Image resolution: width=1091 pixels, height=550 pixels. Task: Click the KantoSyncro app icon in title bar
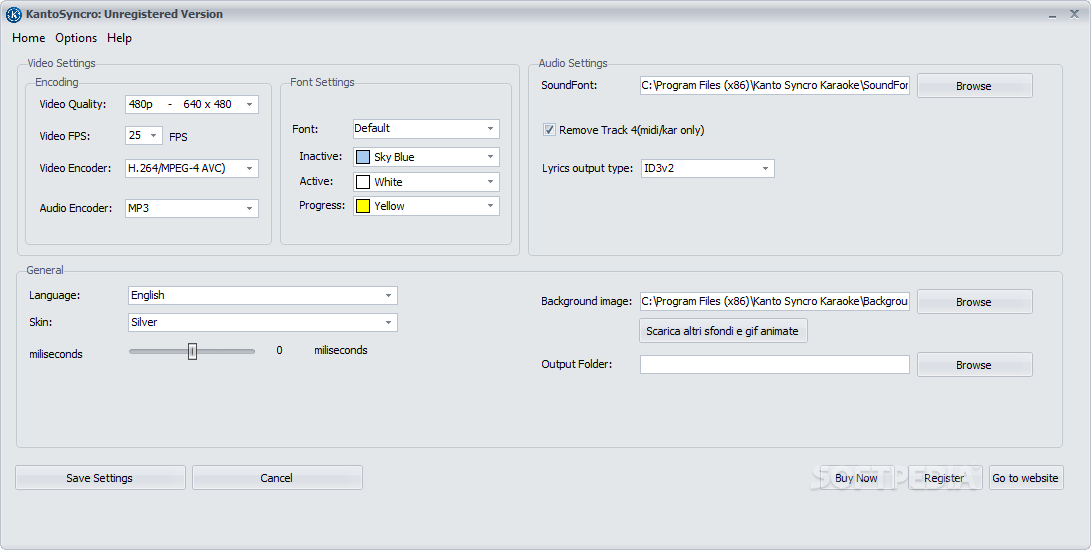tap(13, 14)
